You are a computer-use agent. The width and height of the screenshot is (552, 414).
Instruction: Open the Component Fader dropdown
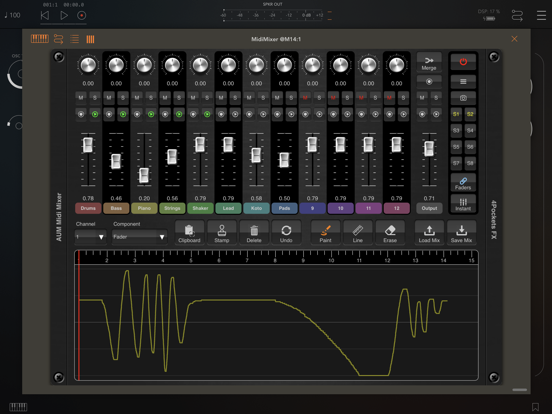point(139,237)
